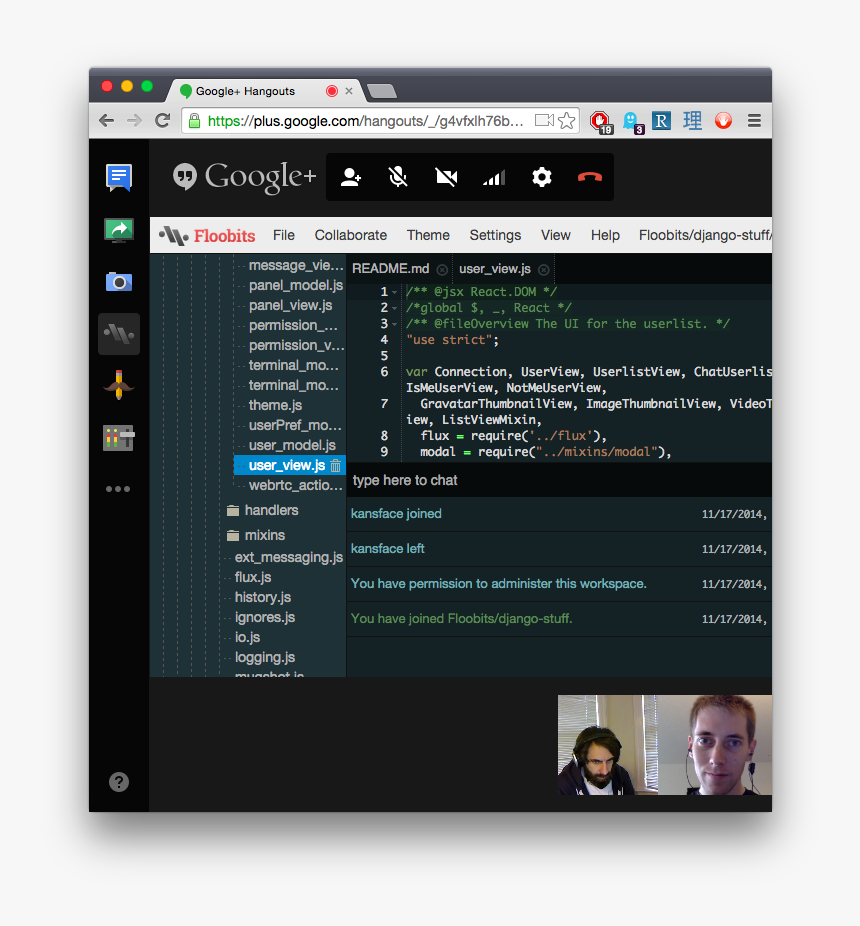The image size is (860, 926).
Task: Click the blue R extension icon
Action: point(661,121)
